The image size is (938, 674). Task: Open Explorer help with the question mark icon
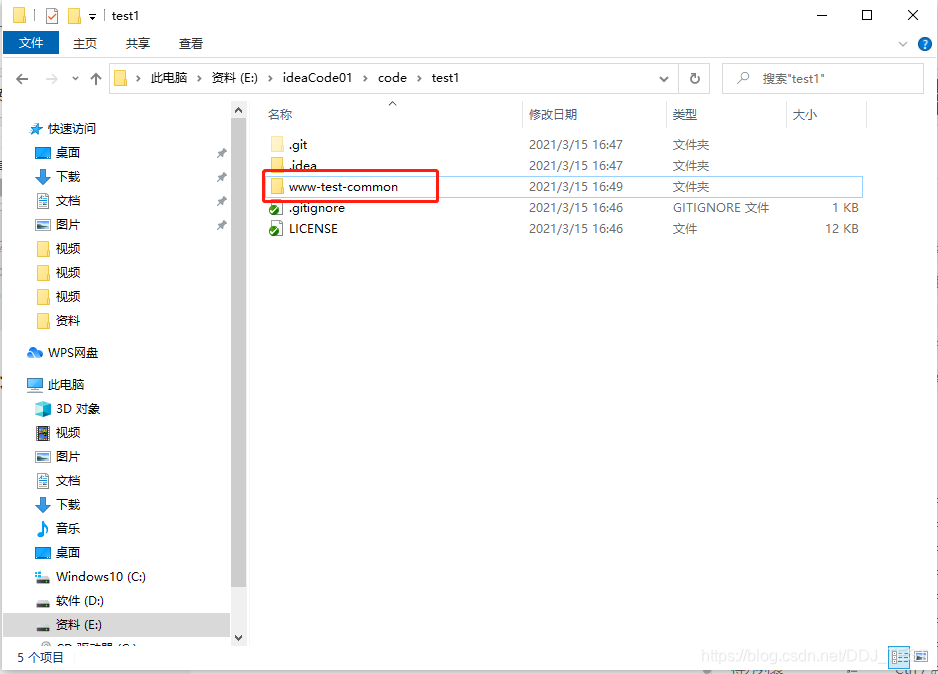(x=924, y=44)
